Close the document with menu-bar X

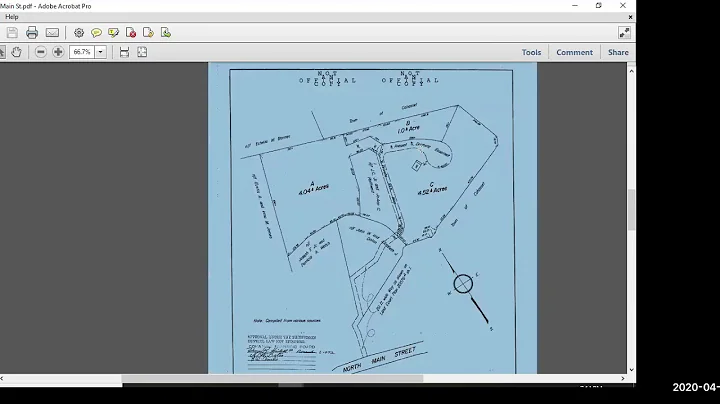pos(630,17)
